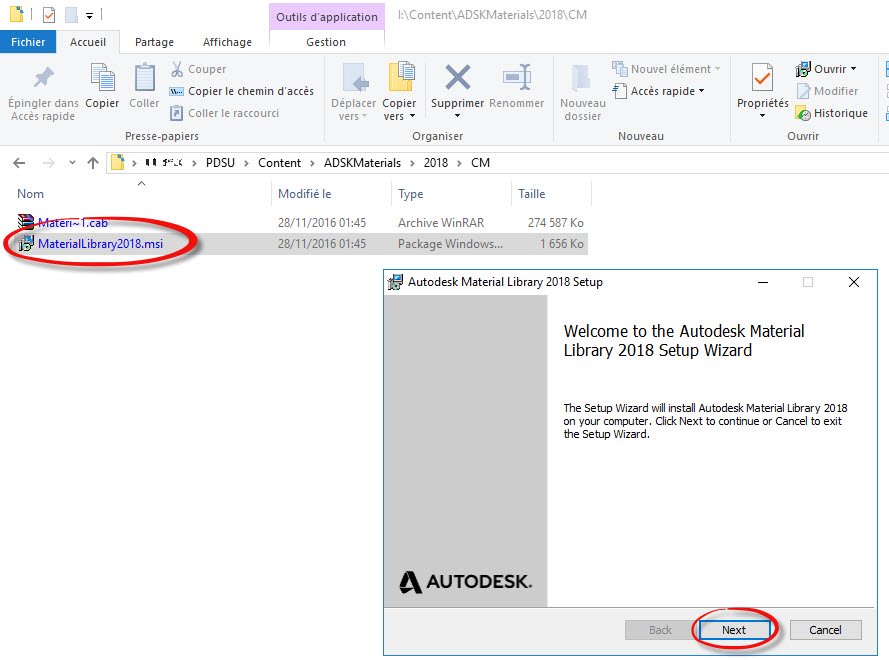Click the Historique command

832,113
